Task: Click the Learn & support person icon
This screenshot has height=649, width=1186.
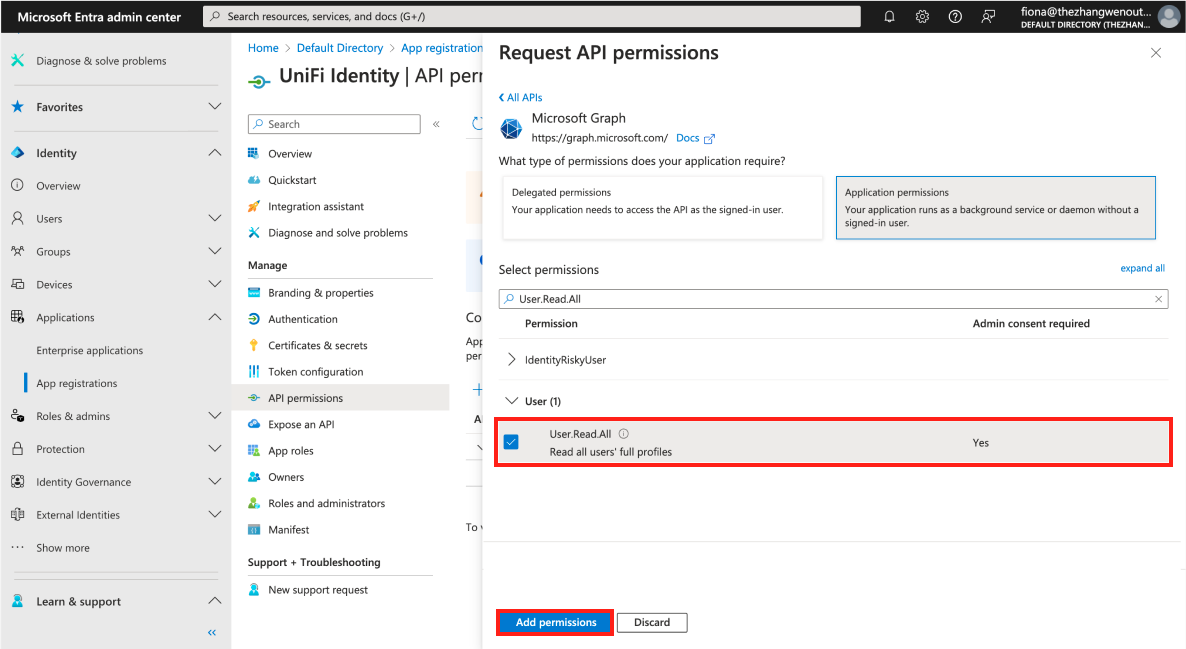Action: click(17, 601)
